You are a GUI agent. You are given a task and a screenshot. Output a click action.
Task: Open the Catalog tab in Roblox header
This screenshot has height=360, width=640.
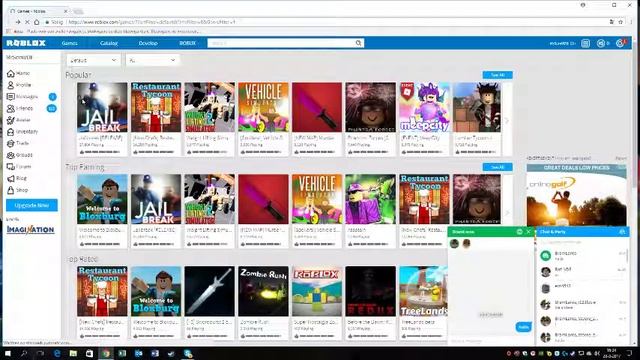[x=109, y=43]
